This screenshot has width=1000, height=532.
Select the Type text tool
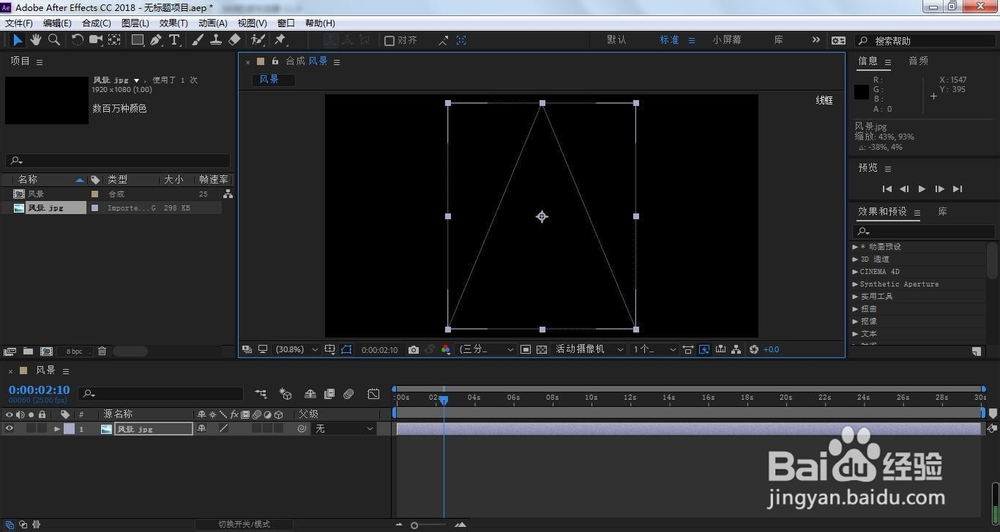[174, 40]
